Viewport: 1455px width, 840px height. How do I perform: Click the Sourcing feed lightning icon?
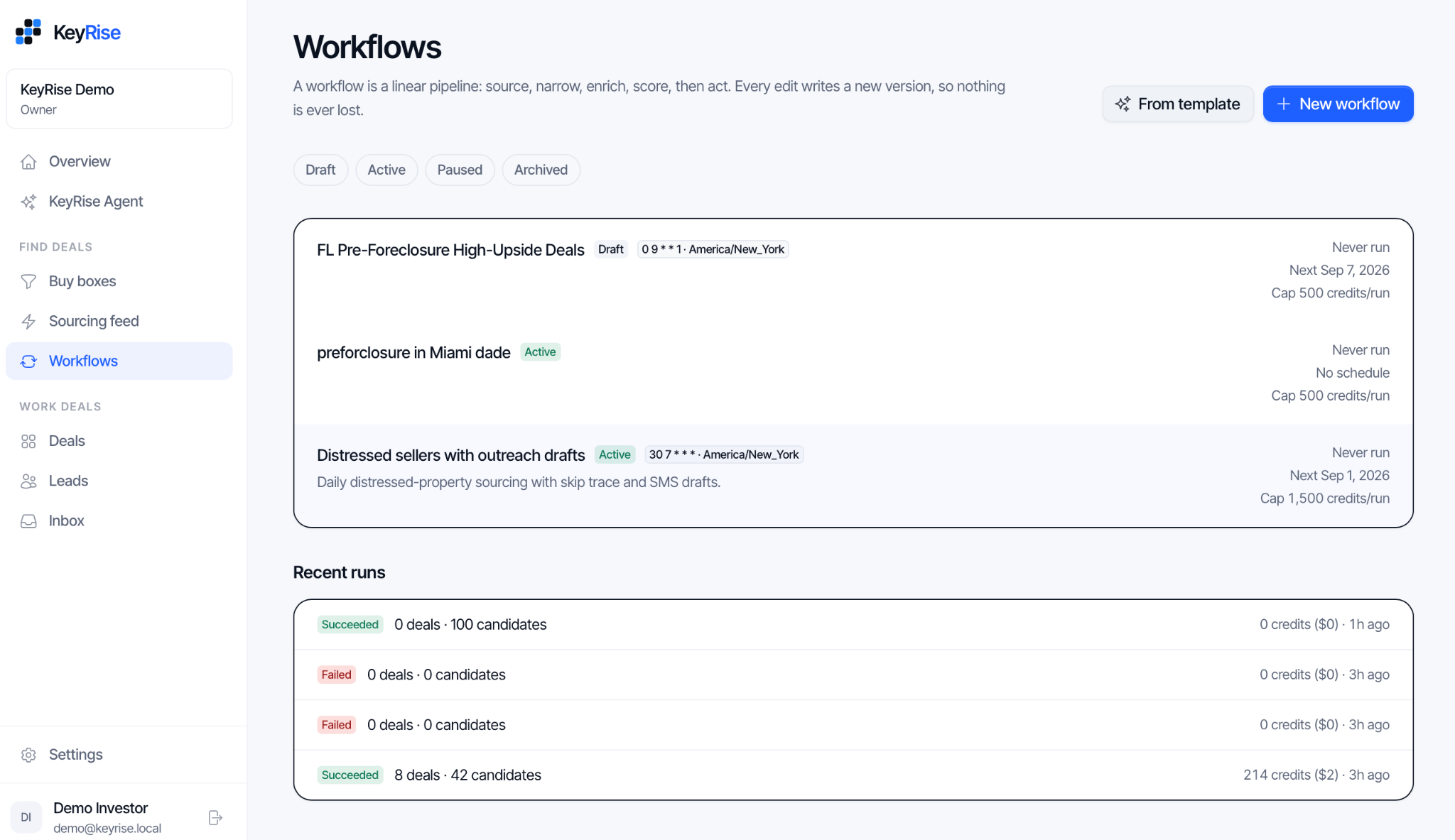point(28,322)
